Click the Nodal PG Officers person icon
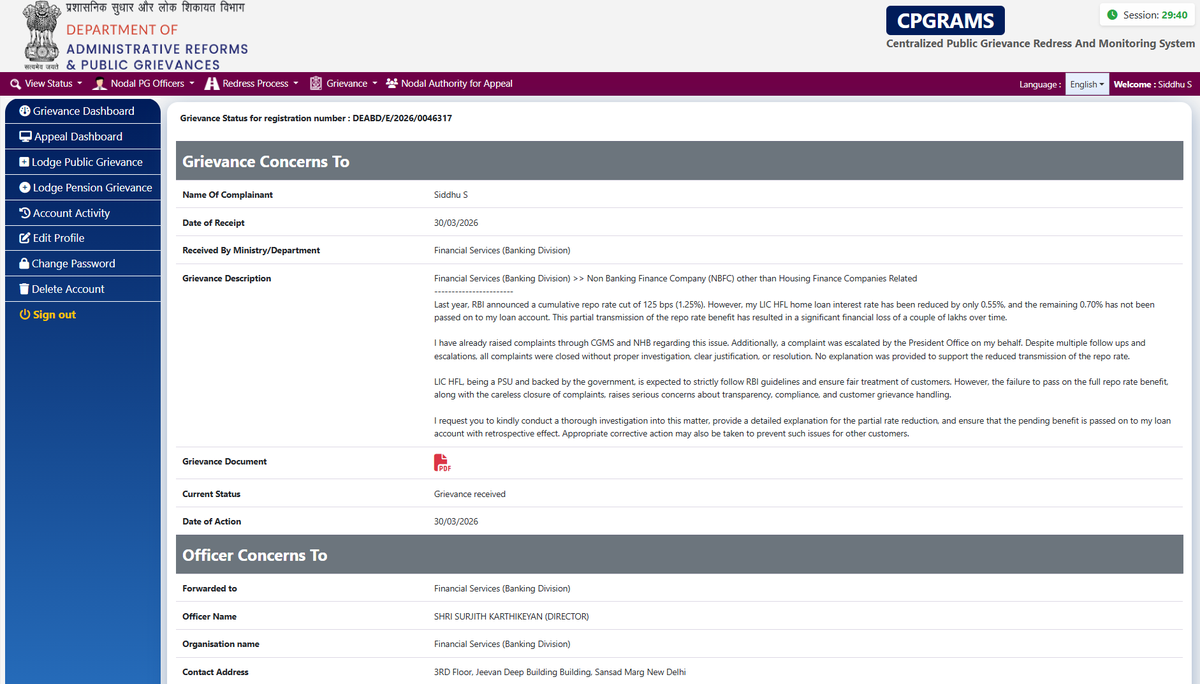This screenshot has width=1200, height=684. tap(100, 84)
